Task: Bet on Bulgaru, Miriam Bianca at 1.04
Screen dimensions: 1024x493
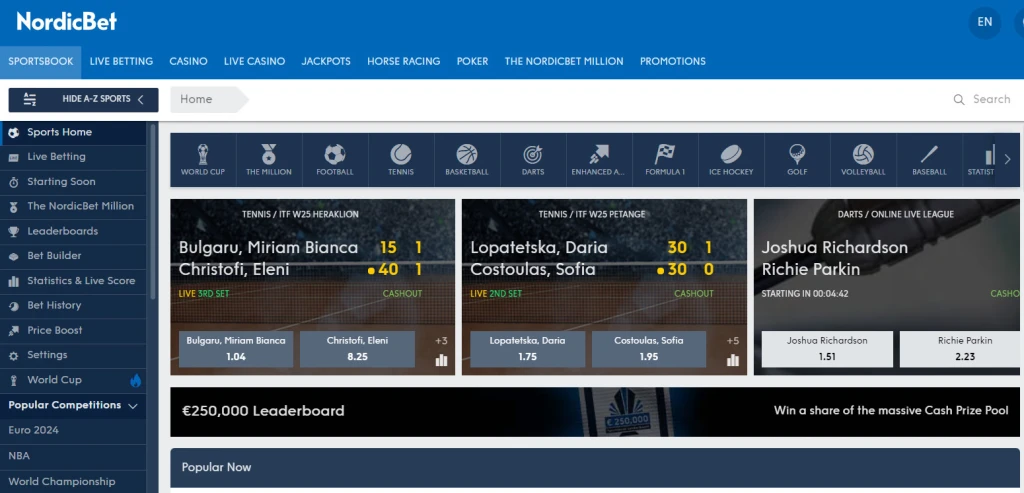Action: 236,349
